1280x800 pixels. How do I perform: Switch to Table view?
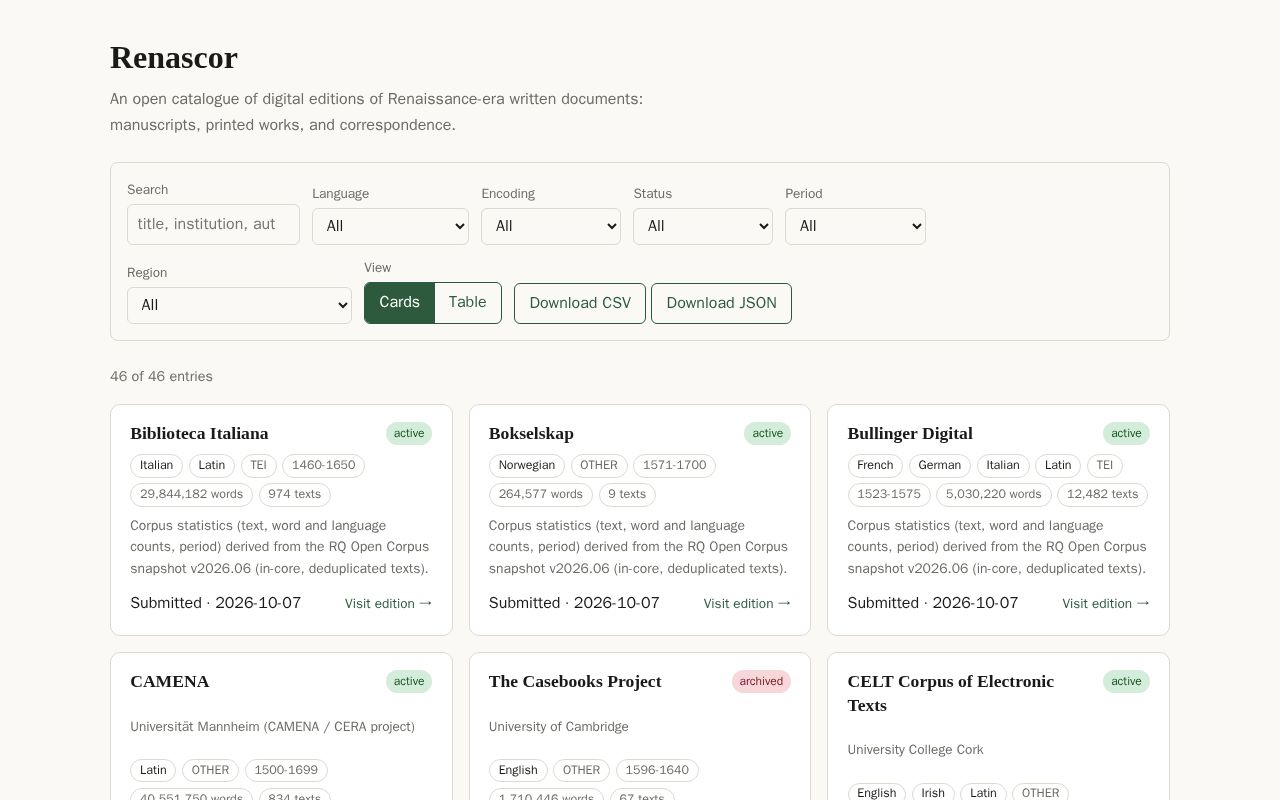(468, 303)
